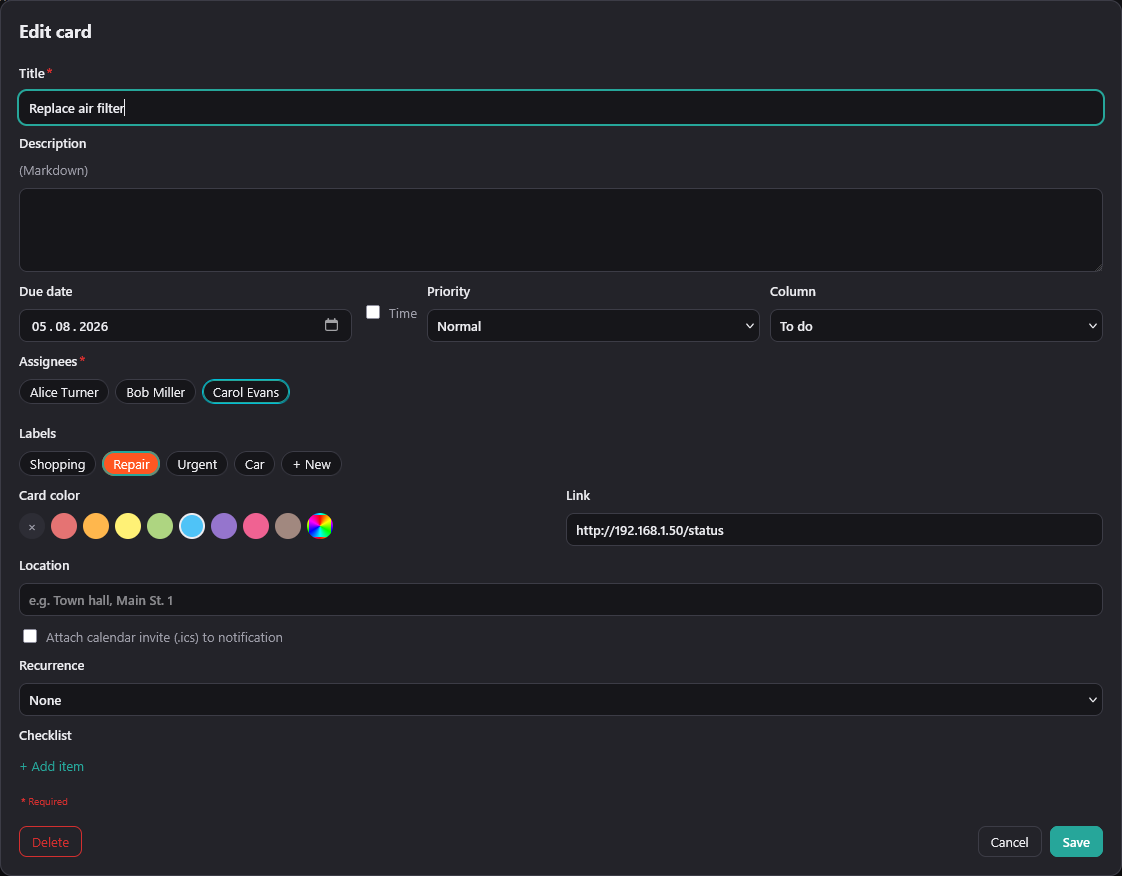Image resolution: width=1122 pixels, height=876 pixels.
Task: Pick the purple card color
Action: click(224, 527)
